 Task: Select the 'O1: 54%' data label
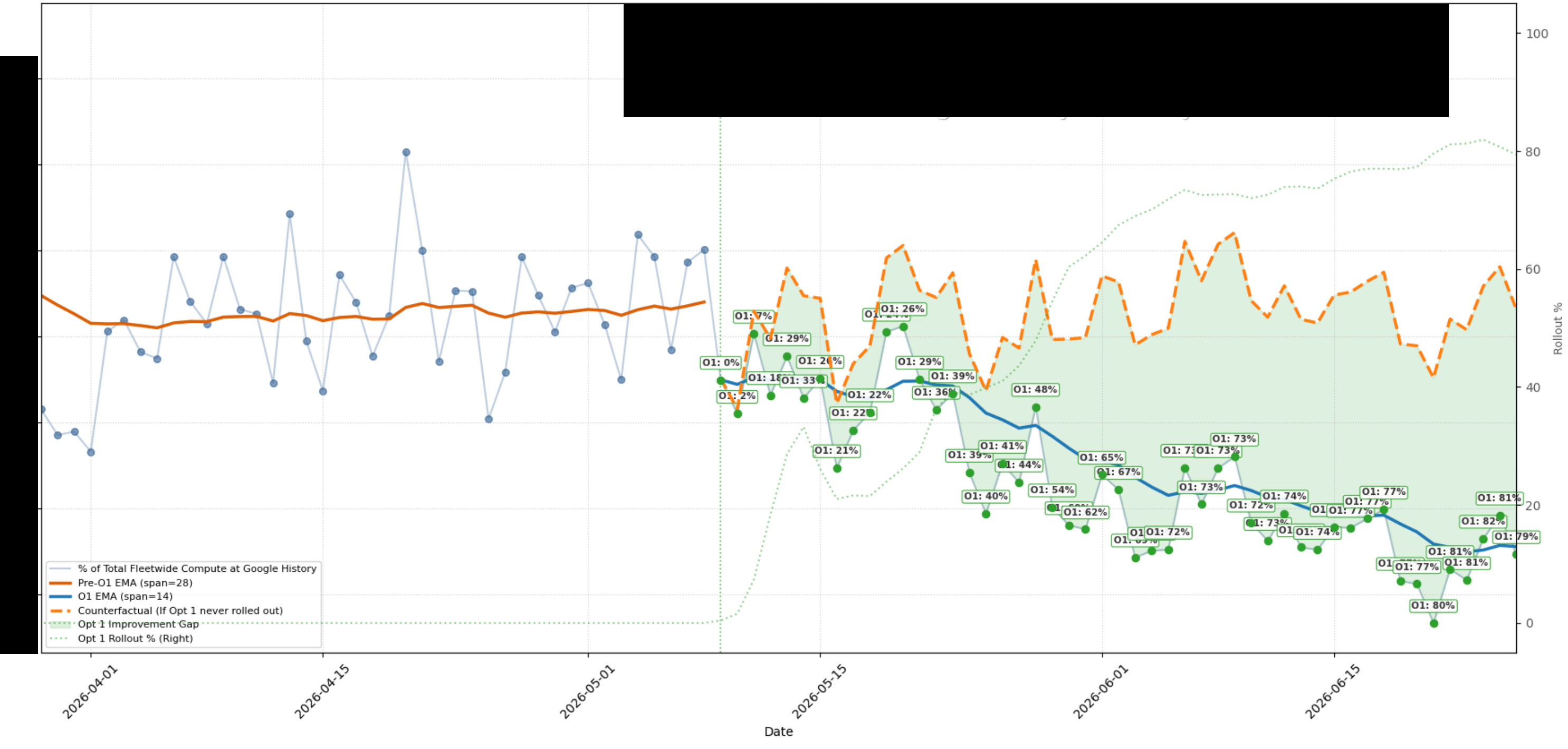coord(1052,490)
